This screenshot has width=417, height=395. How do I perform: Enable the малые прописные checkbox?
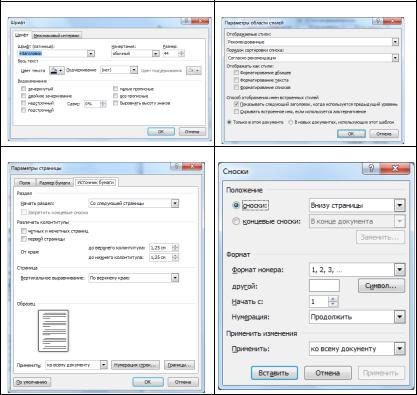pyautogui.click(x=116, y=89)
